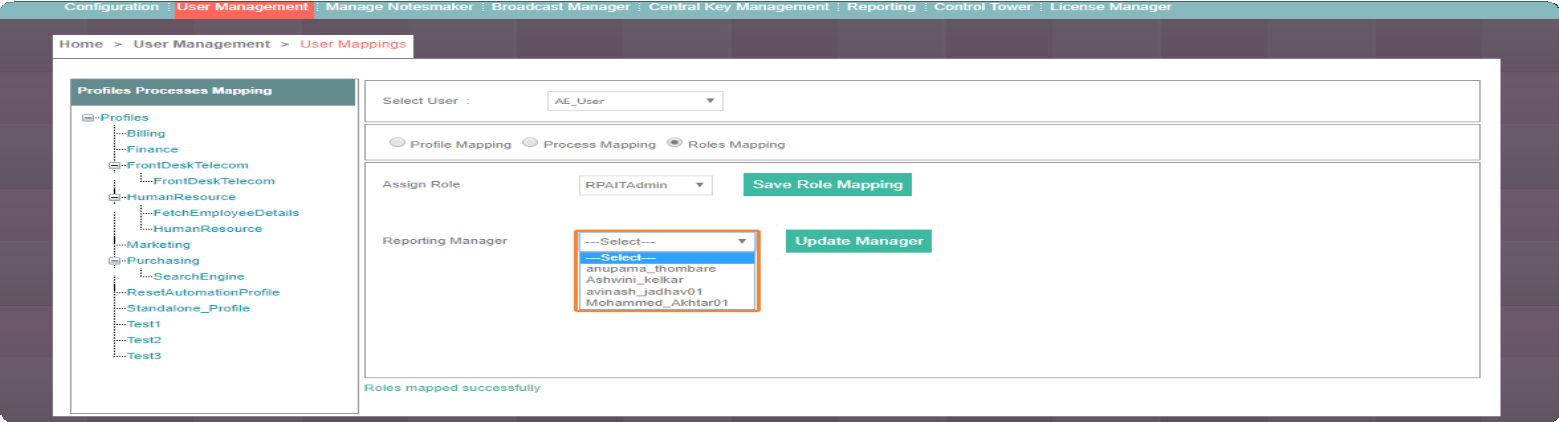Collapse the FrontDeskTelecom tree node
Image resolution: width=1559 pixels, height=422 pixels.
tap(114, 165)
